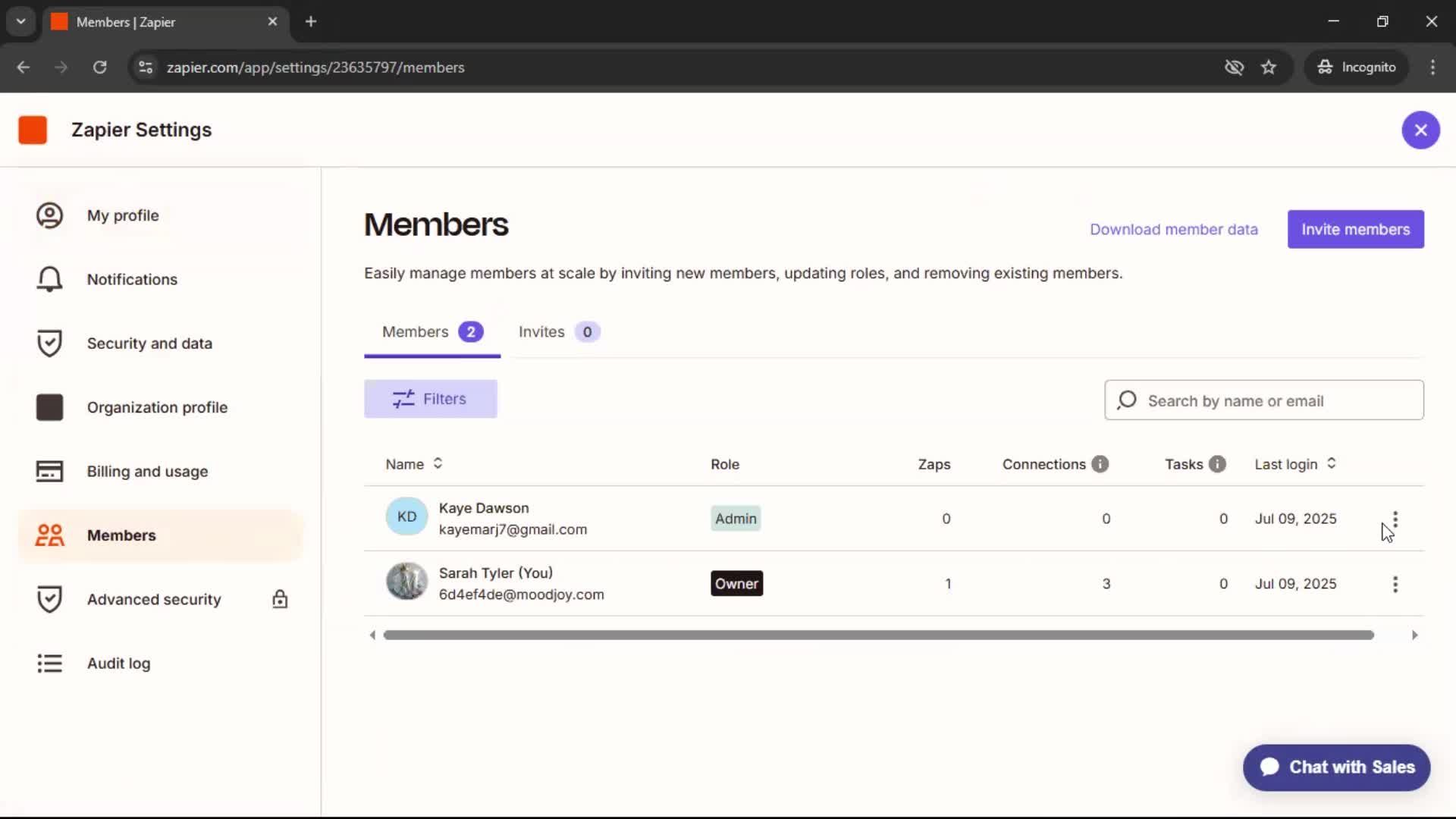This screenshot has height=819, width=1456.
Task: Open the tab search dropdown arrow
Action: coord(20,21)
